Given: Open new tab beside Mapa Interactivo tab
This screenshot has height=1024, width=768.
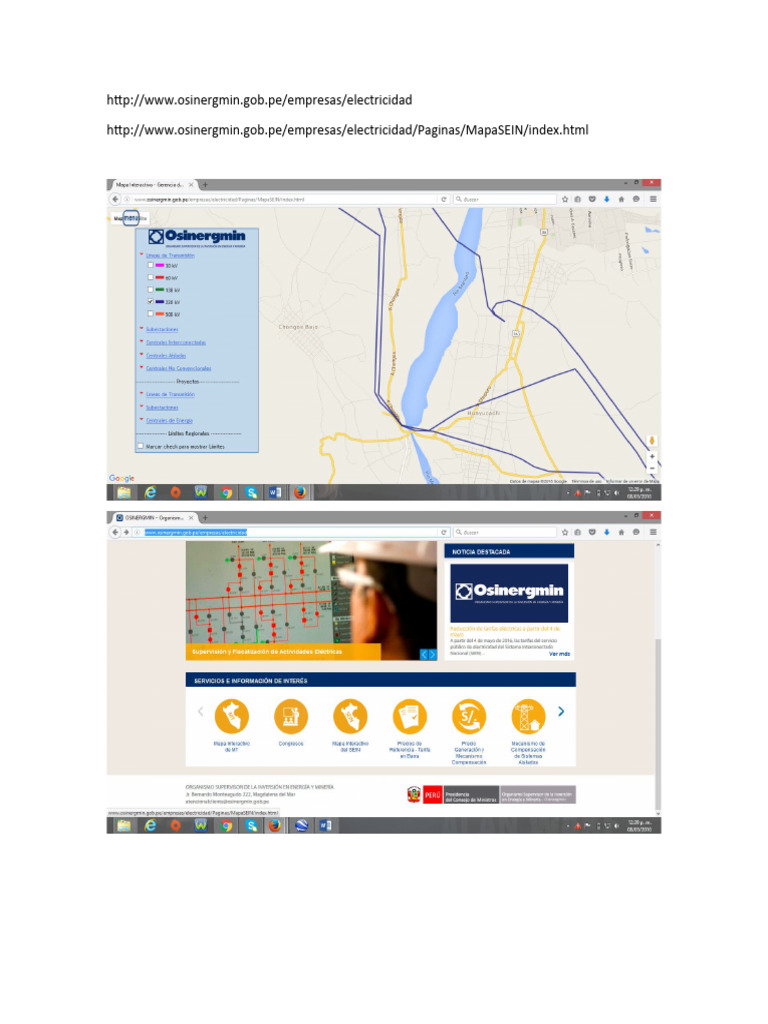Looking at the screenshot, I should [205, 185].
